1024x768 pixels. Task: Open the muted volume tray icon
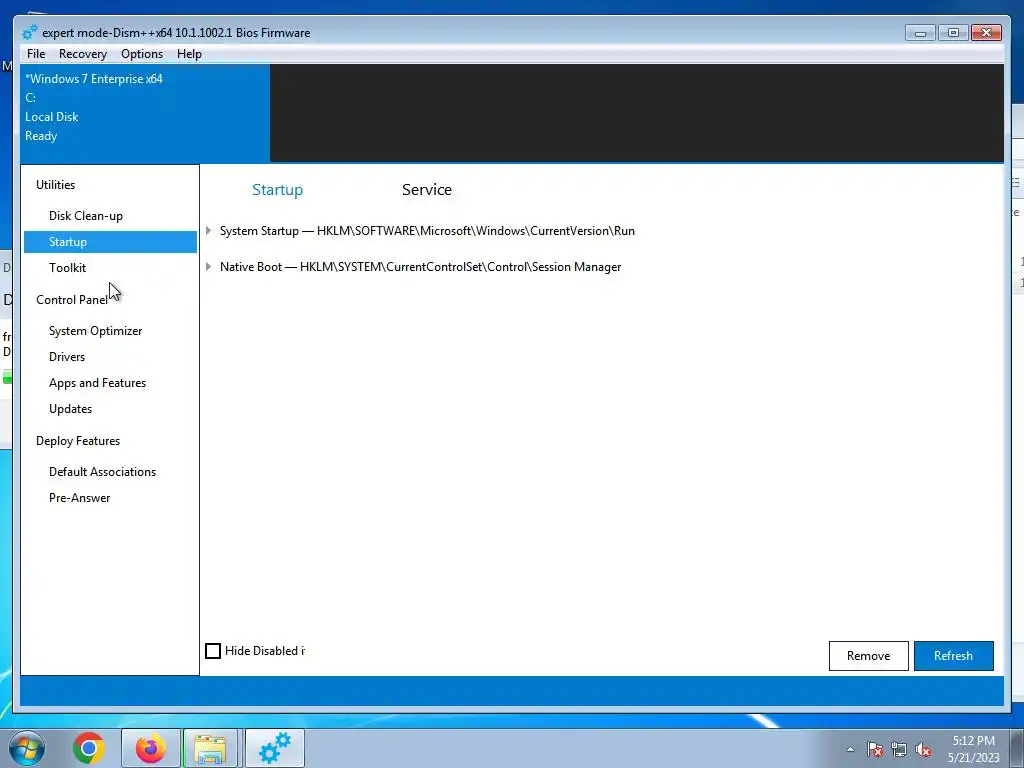click(x=923, y=749)
